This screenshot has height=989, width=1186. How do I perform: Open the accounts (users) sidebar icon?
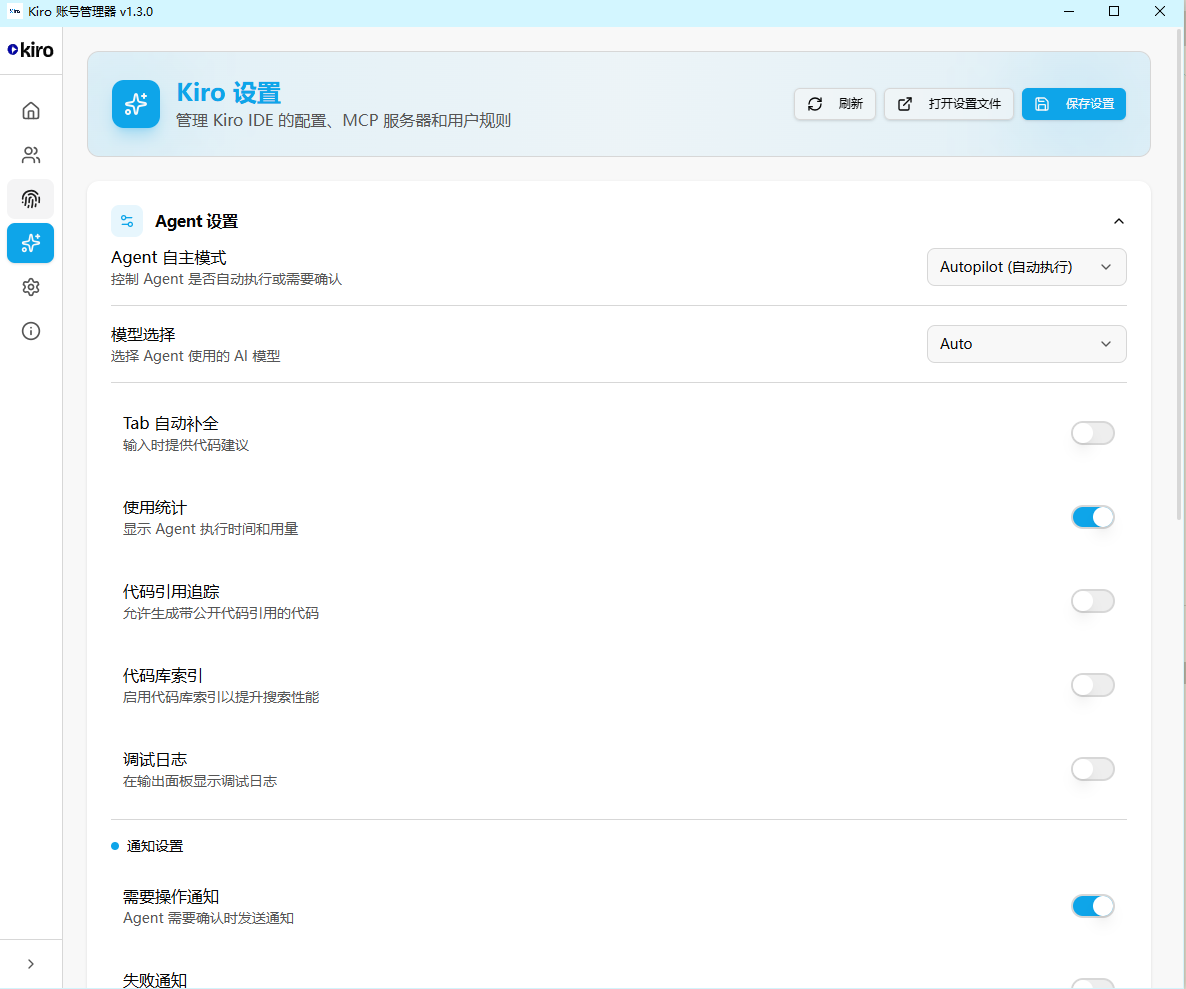coord(30,155)
